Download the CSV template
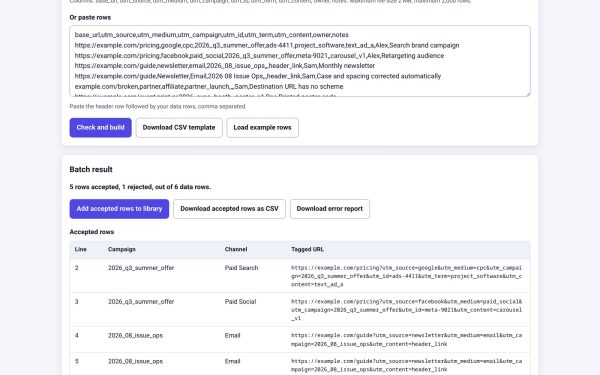 [179, 127]
